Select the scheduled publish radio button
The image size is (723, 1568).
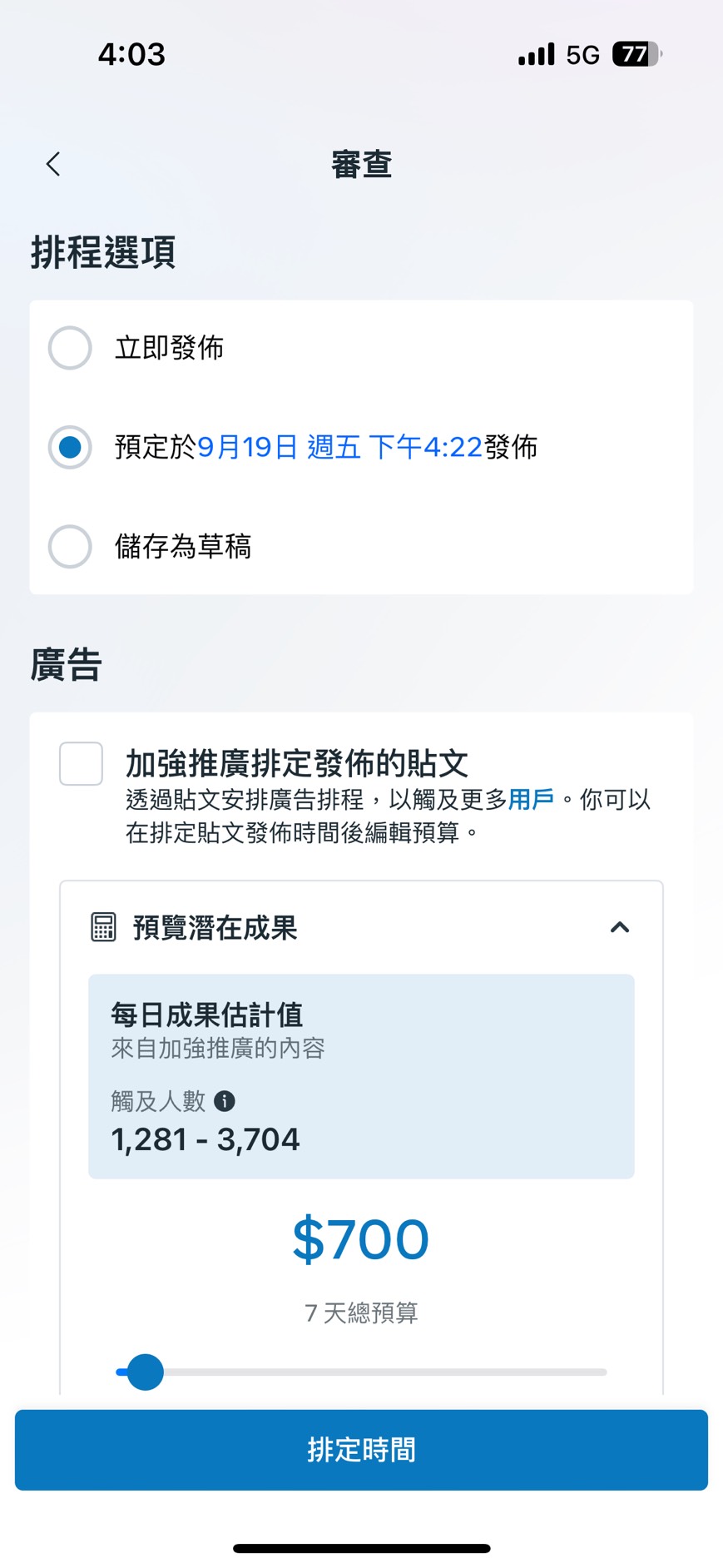tap(70, 447)
